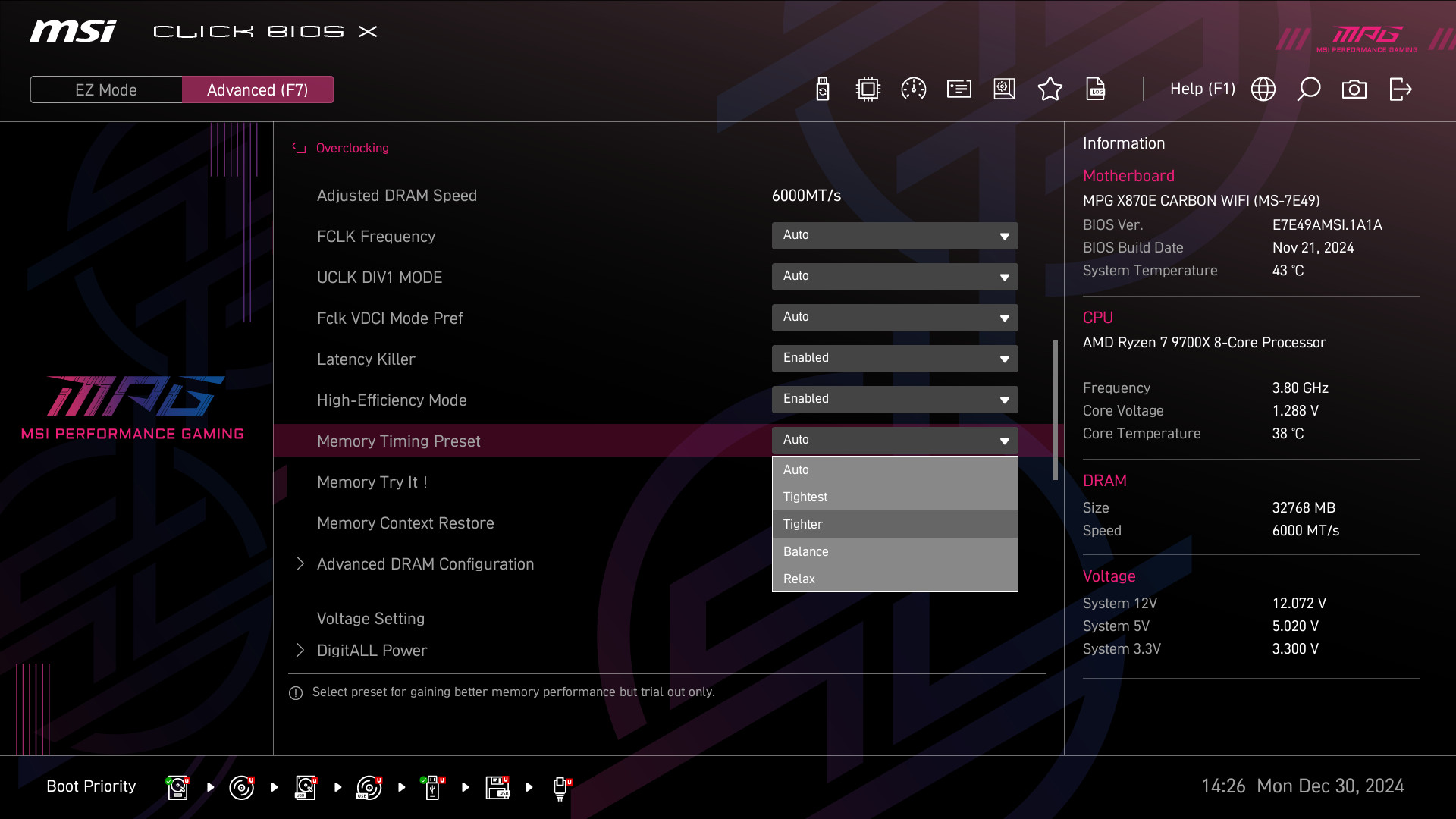This screenshot has height=819, width=1456.
Task: Click the Overclocking breadcrumb link
Action: pos(353,149)
